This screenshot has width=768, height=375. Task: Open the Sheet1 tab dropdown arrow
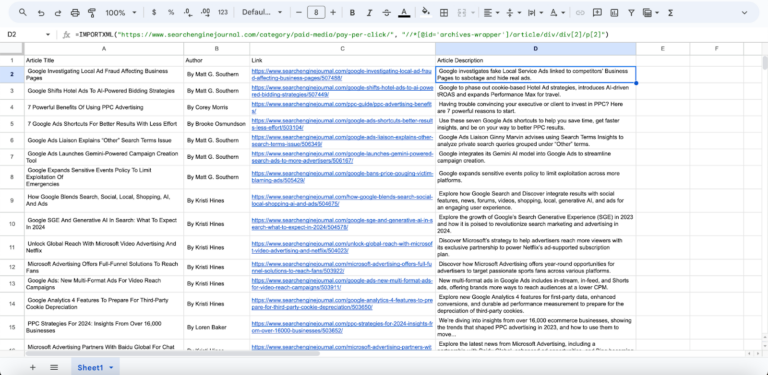click(x=111, y=368)
